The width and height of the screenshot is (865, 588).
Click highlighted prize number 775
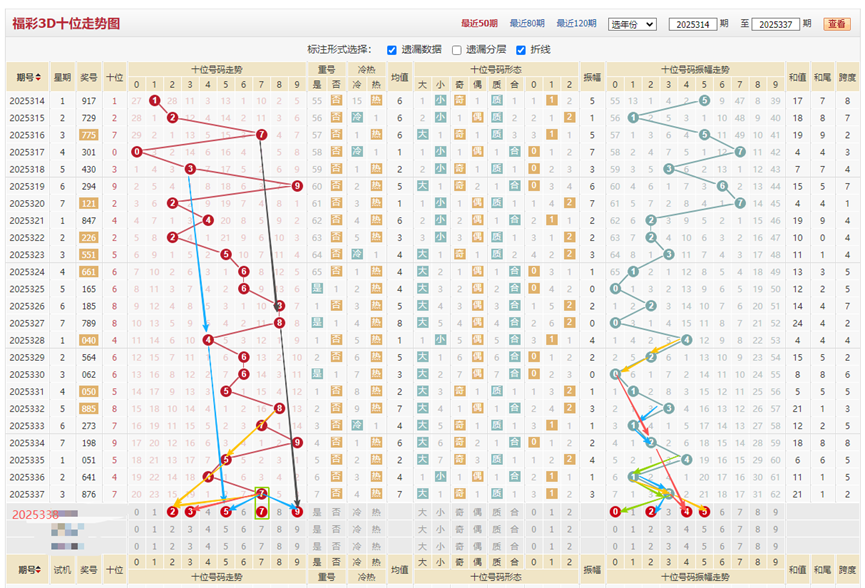89,135
